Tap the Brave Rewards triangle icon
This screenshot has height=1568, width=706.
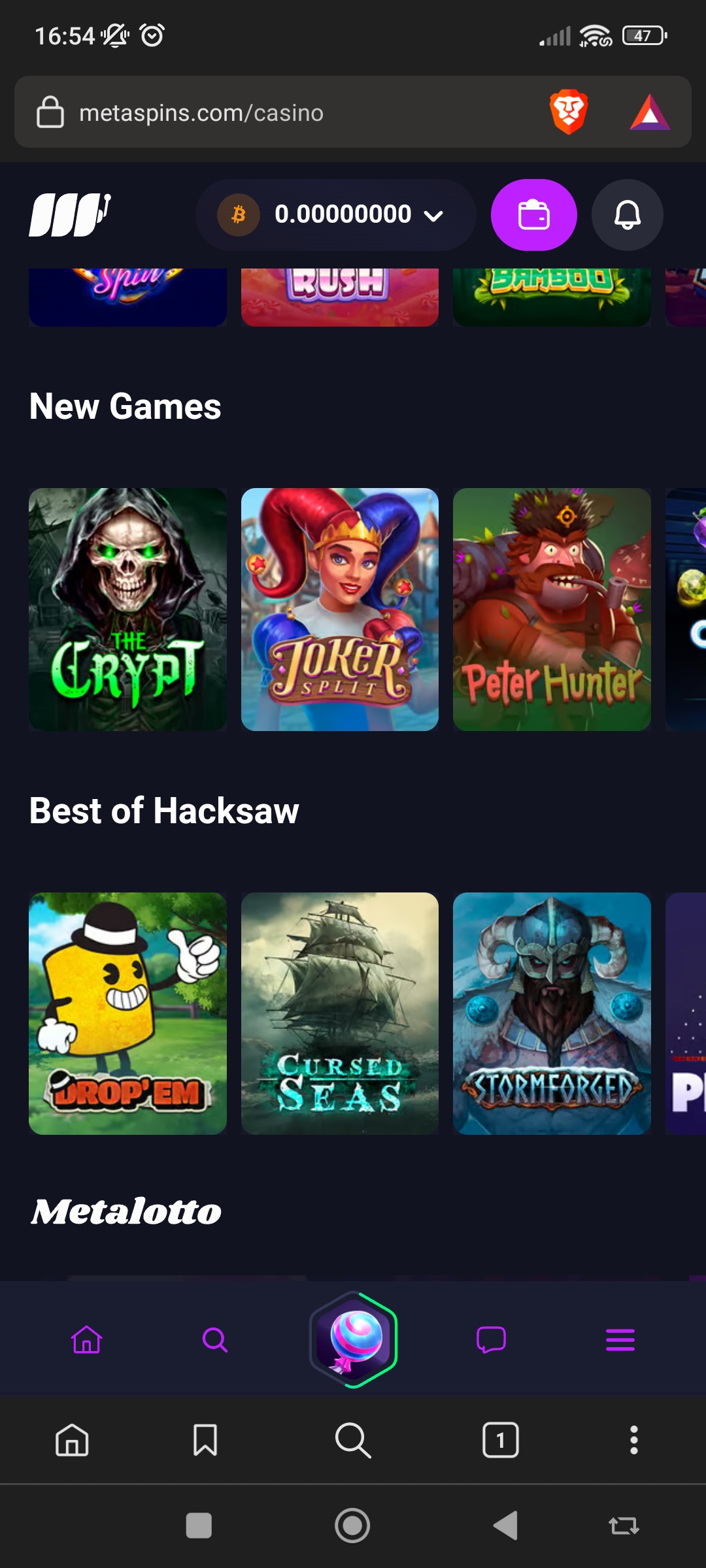pos(649,112)
